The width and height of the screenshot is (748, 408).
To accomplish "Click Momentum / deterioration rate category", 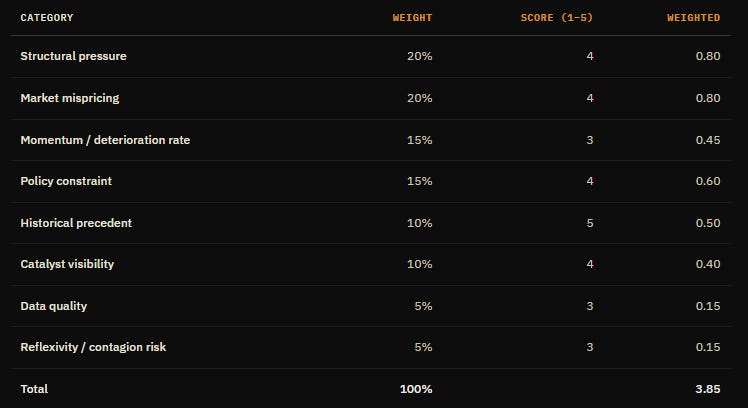I will 105,140.
